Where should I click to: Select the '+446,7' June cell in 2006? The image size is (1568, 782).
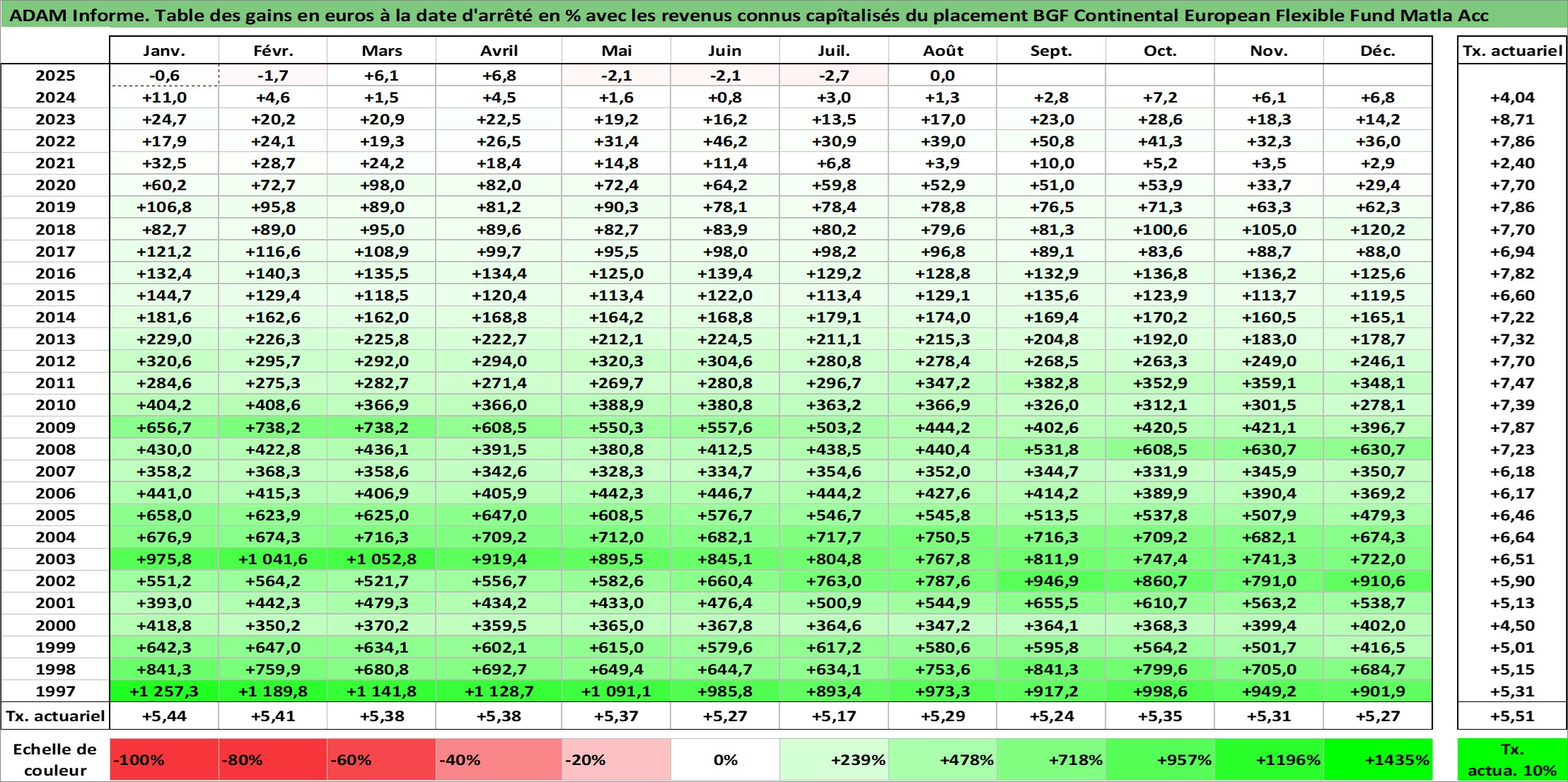click(725, 494)
